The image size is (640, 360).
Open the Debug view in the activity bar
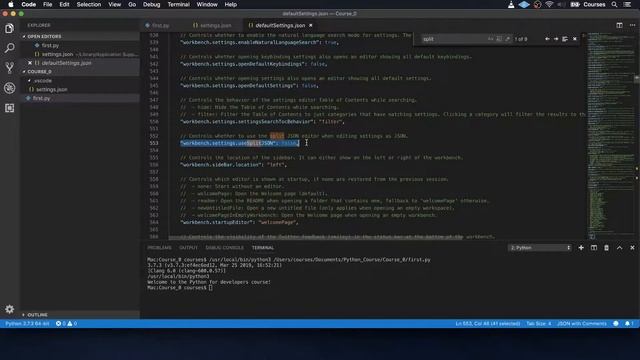(x=9, y=88)
